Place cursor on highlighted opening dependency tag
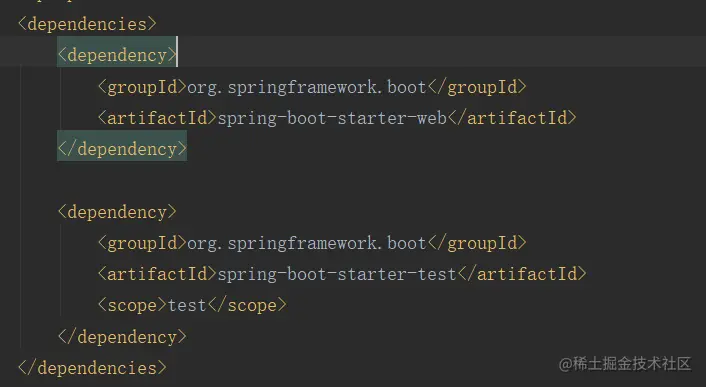Viewport: 706px width, 387px height. coord(117,55)
